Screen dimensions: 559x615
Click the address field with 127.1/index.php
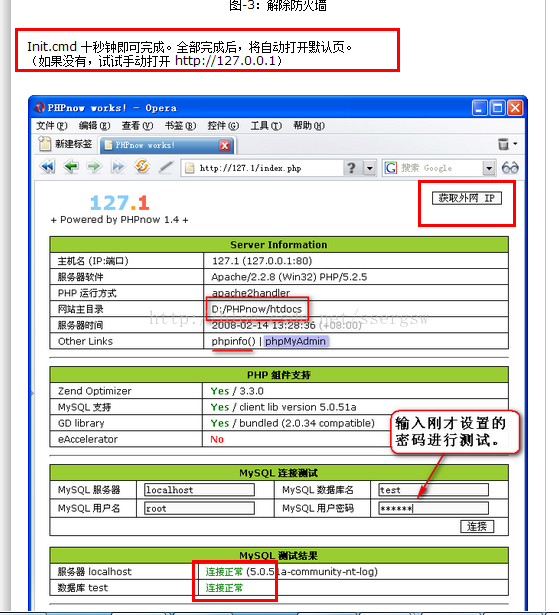point(262,168)
